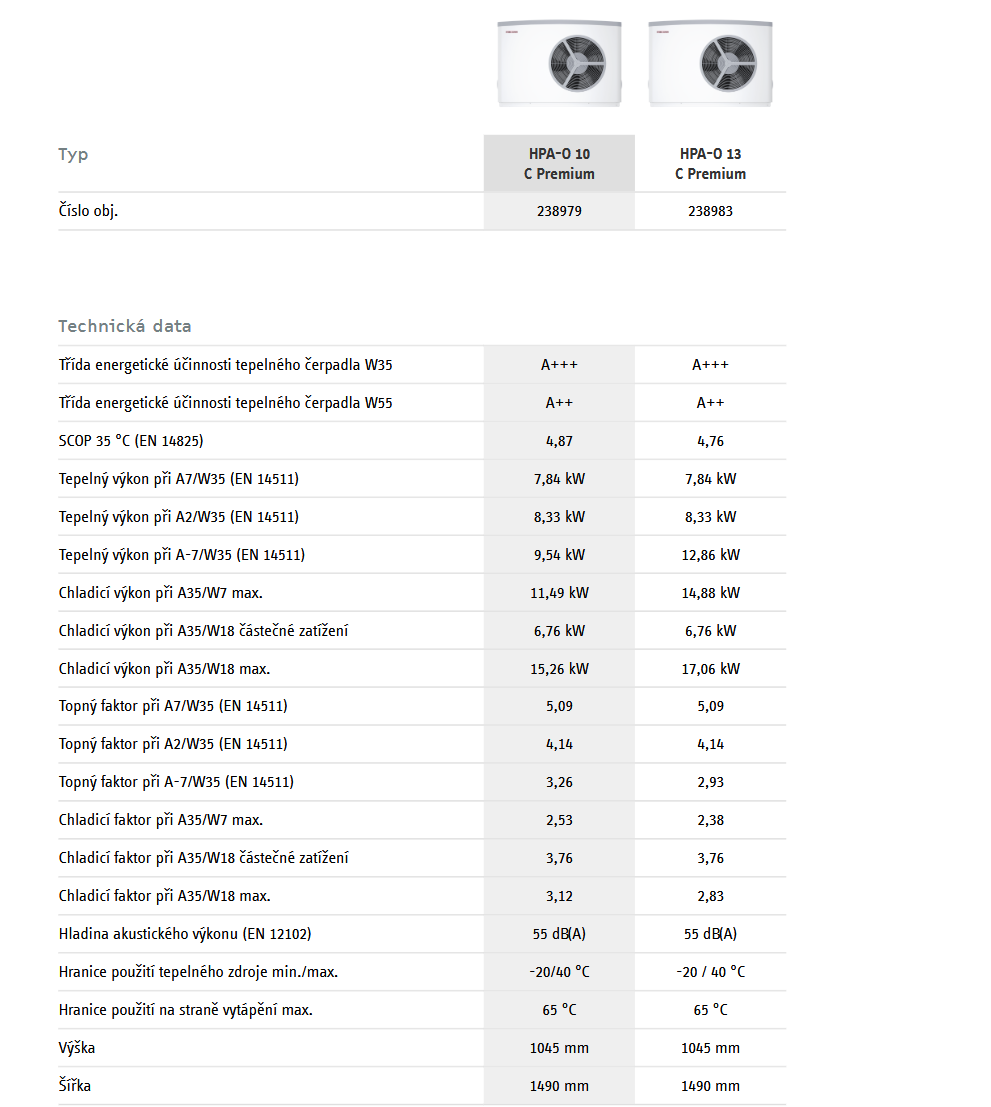This screenshot has width=991, height=1107.
Task: Click the SCOP 35 °C (EN 14825) label
Action: coord(131,441)
